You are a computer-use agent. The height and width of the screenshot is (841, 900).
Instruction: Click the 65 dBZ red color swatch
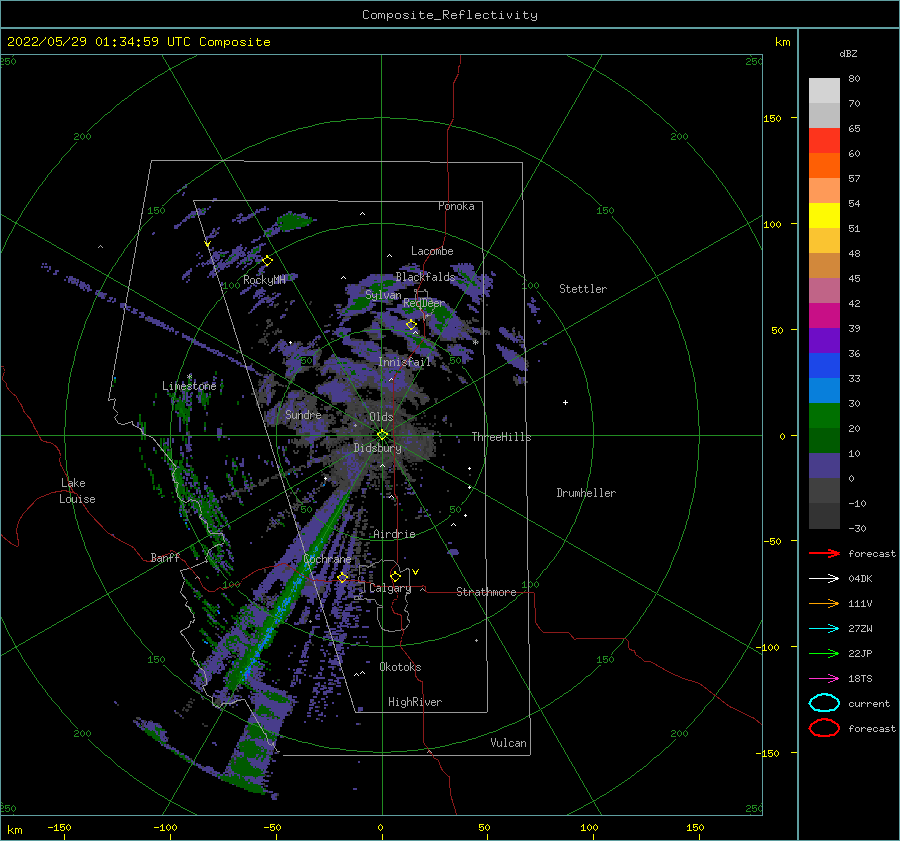(x=824, y=140)
